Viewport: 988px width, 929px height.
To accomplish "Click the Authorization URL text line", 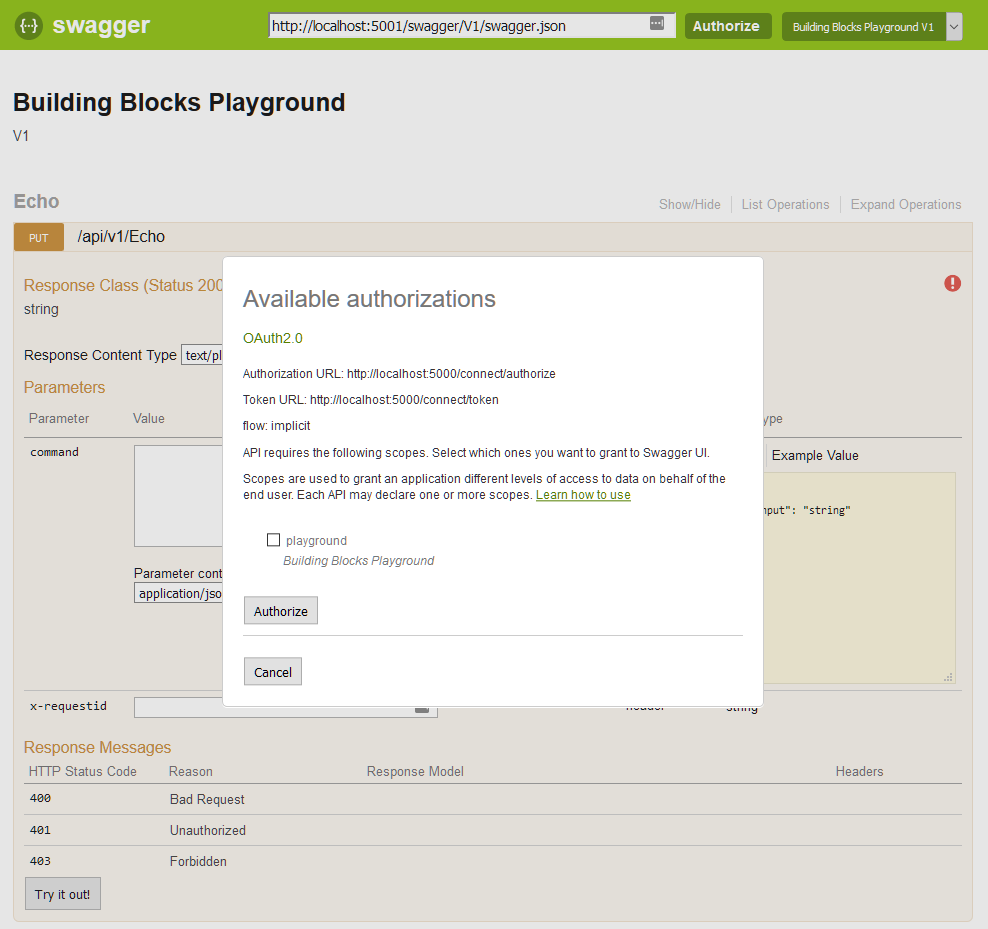I will coord(399,374).
